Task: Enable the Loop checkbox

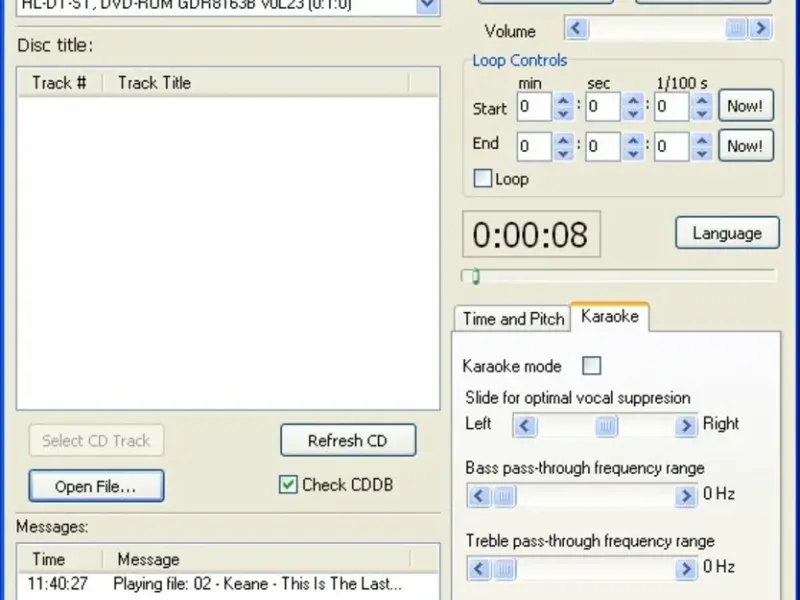Action: tap(483, 179)
